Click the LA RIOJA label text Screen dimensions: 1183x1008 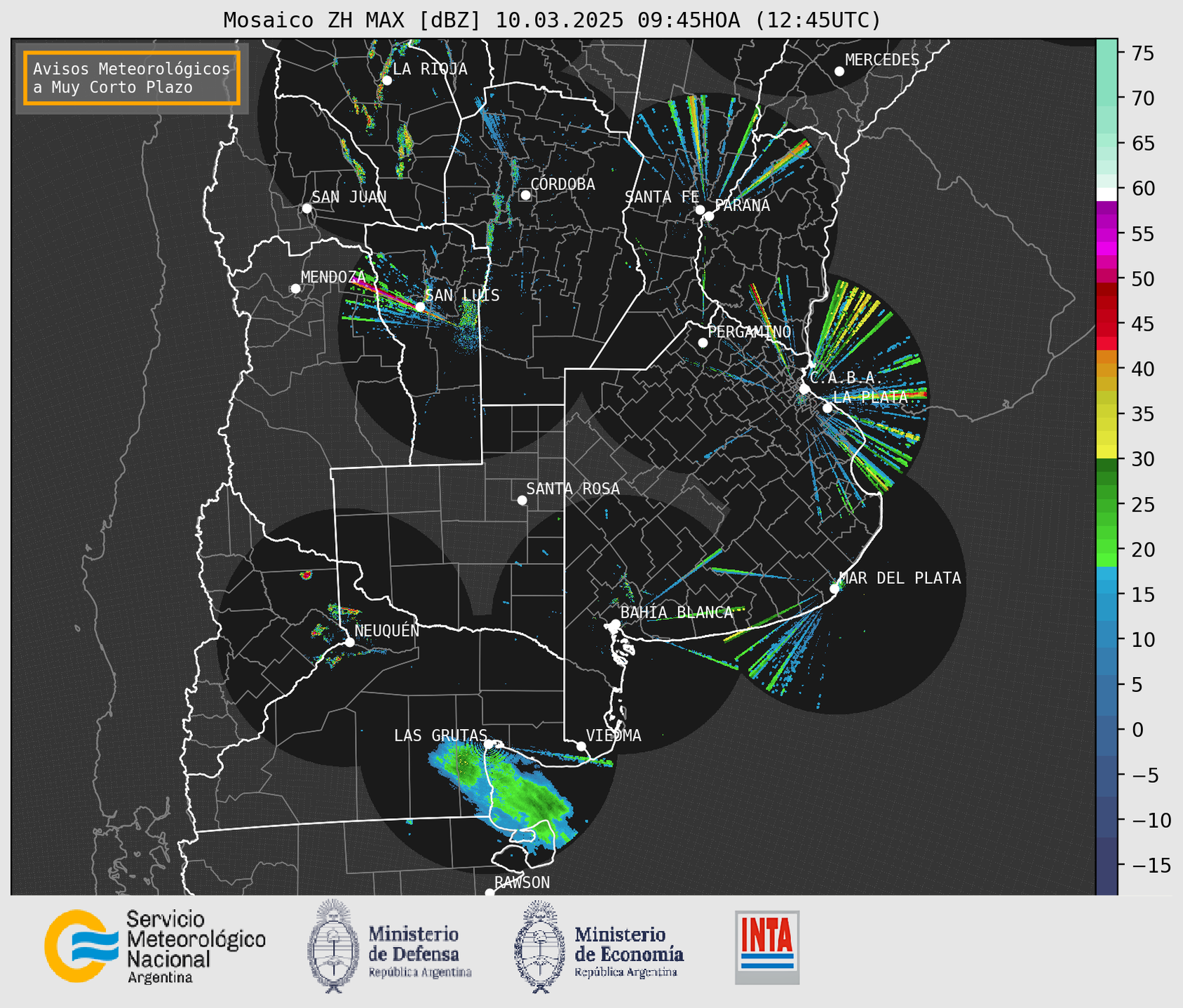point(430,69)
